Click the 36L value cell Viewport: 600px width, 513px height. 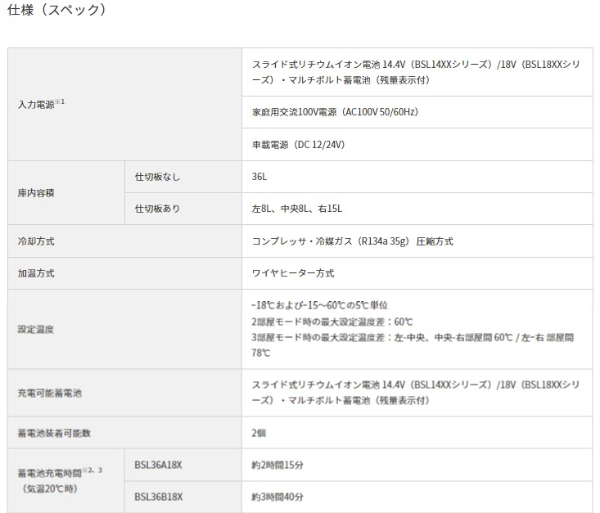(417, 177)
